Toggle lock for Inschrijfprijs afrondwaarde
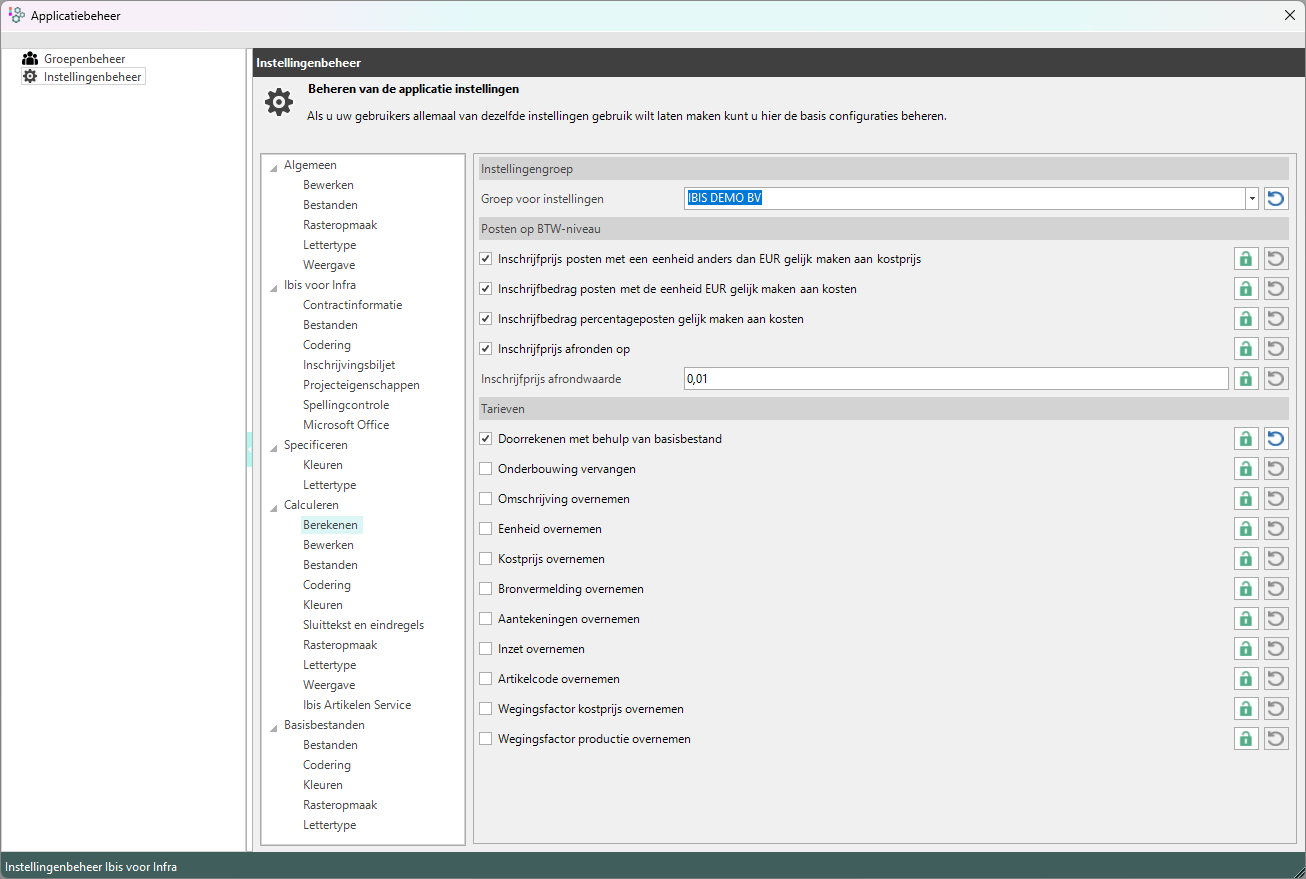 (1246, 379)
